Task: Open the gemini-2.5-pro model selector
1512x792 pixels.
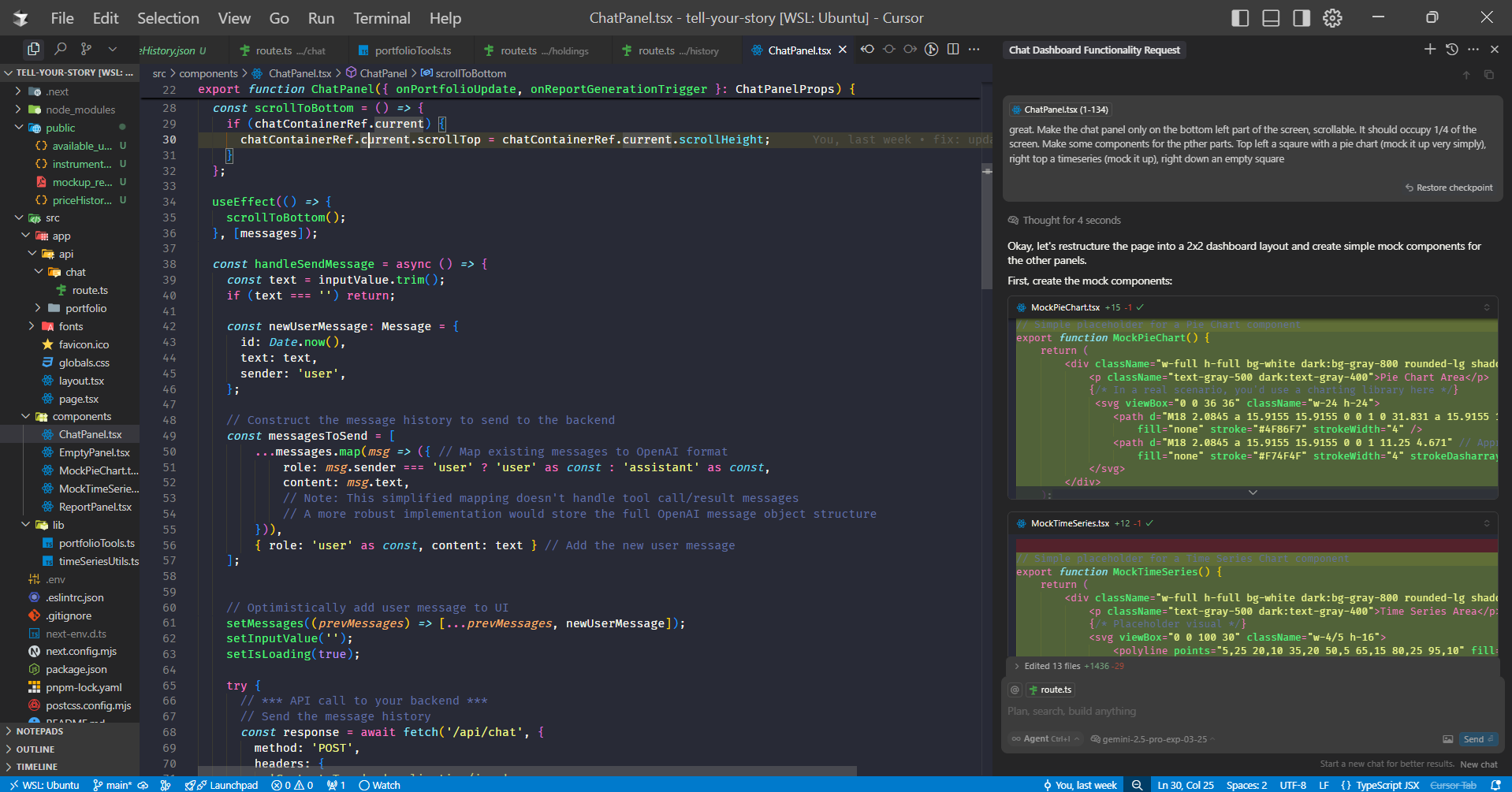Action: click(x=1153, y=739)
